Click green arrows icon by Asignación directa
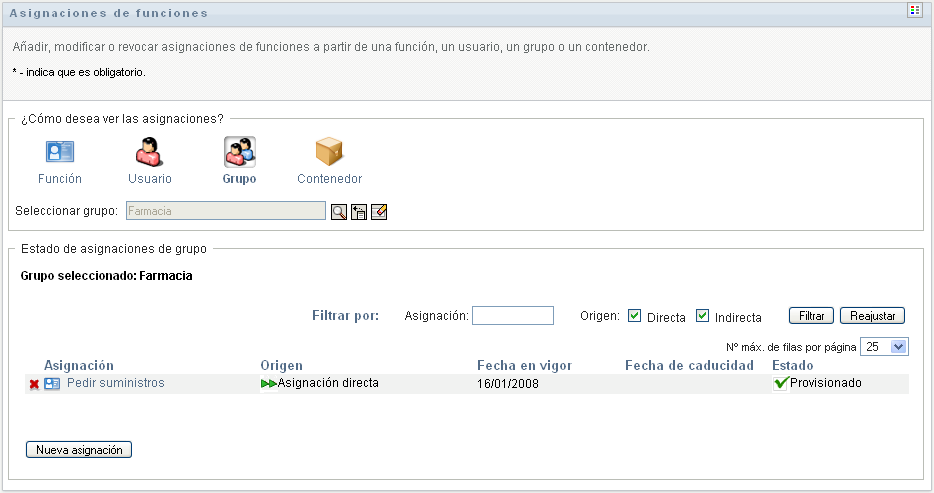 pos(269,384)
